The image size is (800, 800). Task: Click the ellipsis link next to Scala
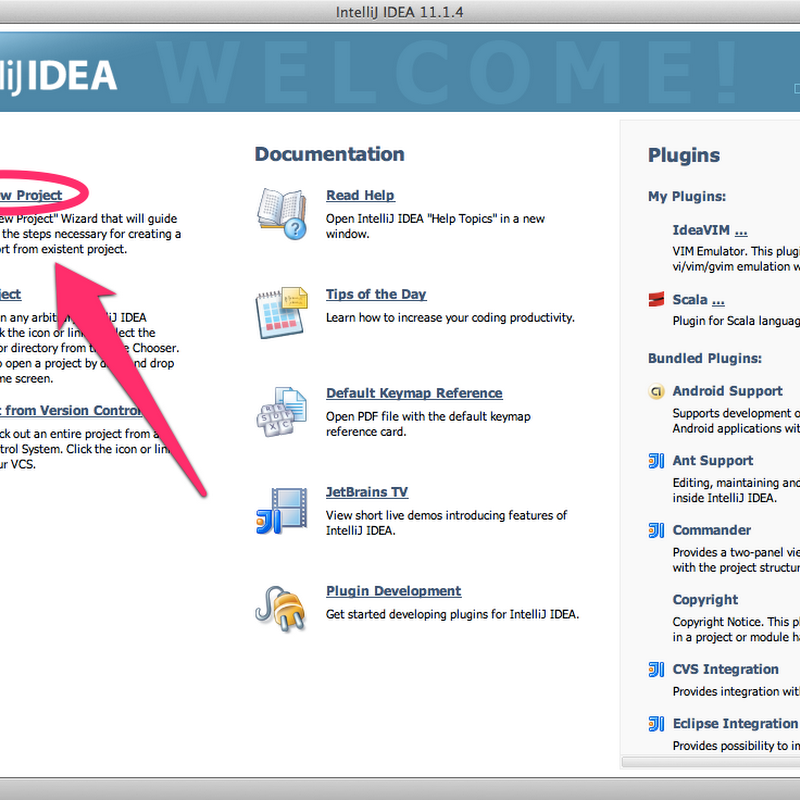718,300
